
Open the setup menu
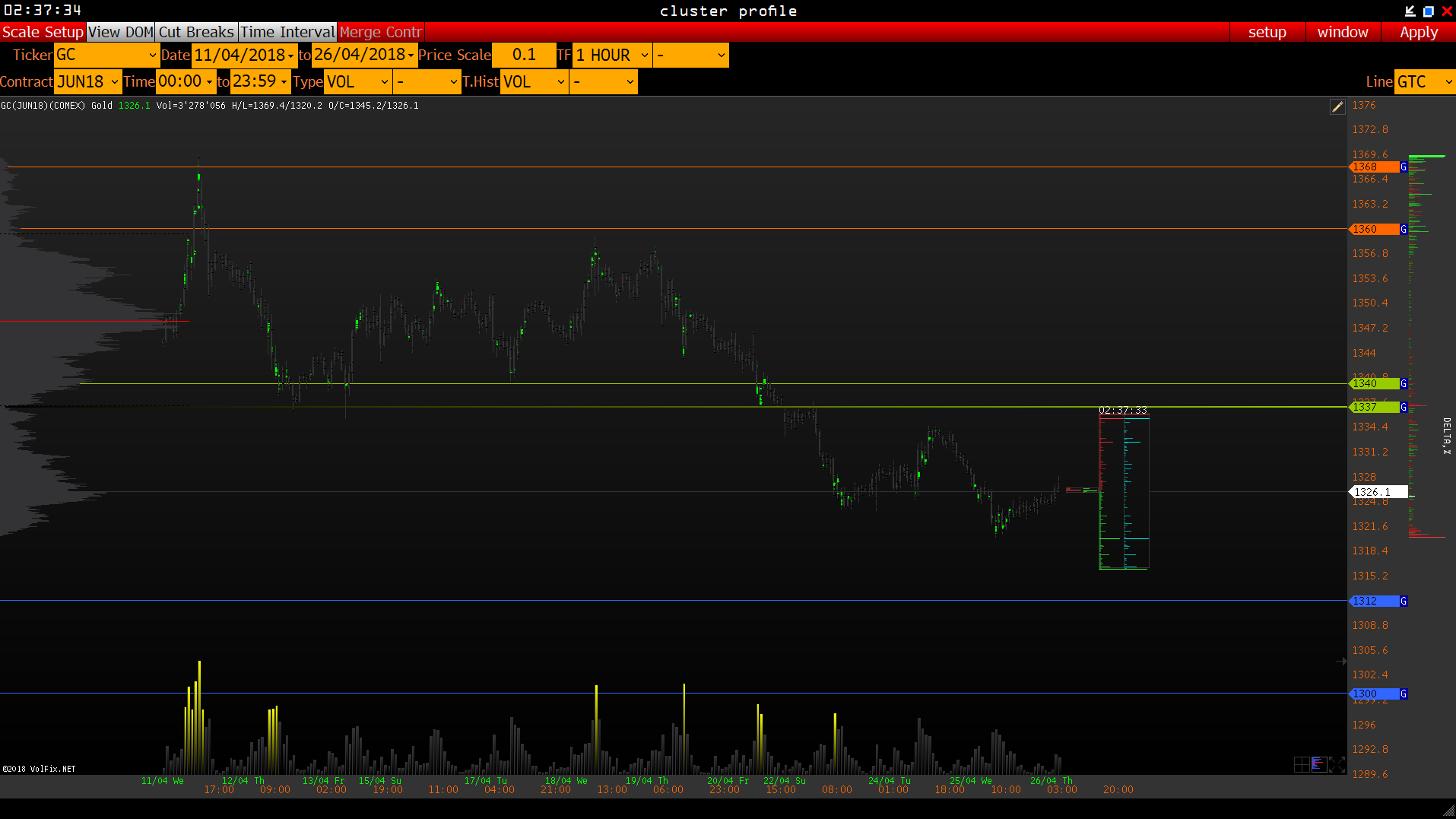click(x=1267, y=32)
